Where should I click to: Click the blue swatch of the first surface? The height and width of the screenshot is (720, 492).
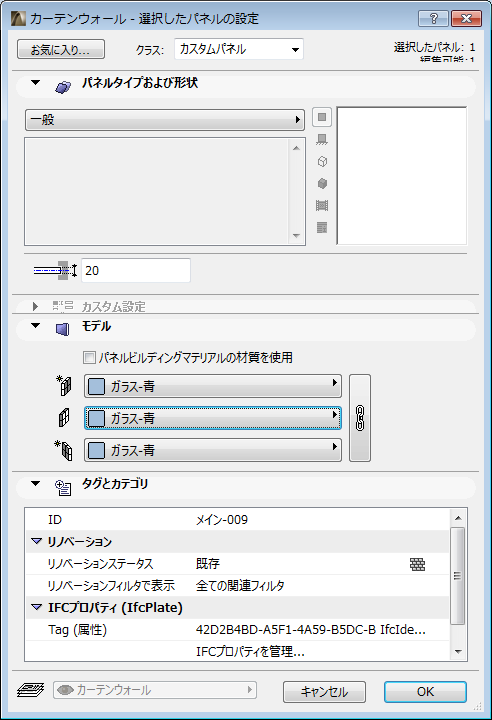click(x=96, y=386)
